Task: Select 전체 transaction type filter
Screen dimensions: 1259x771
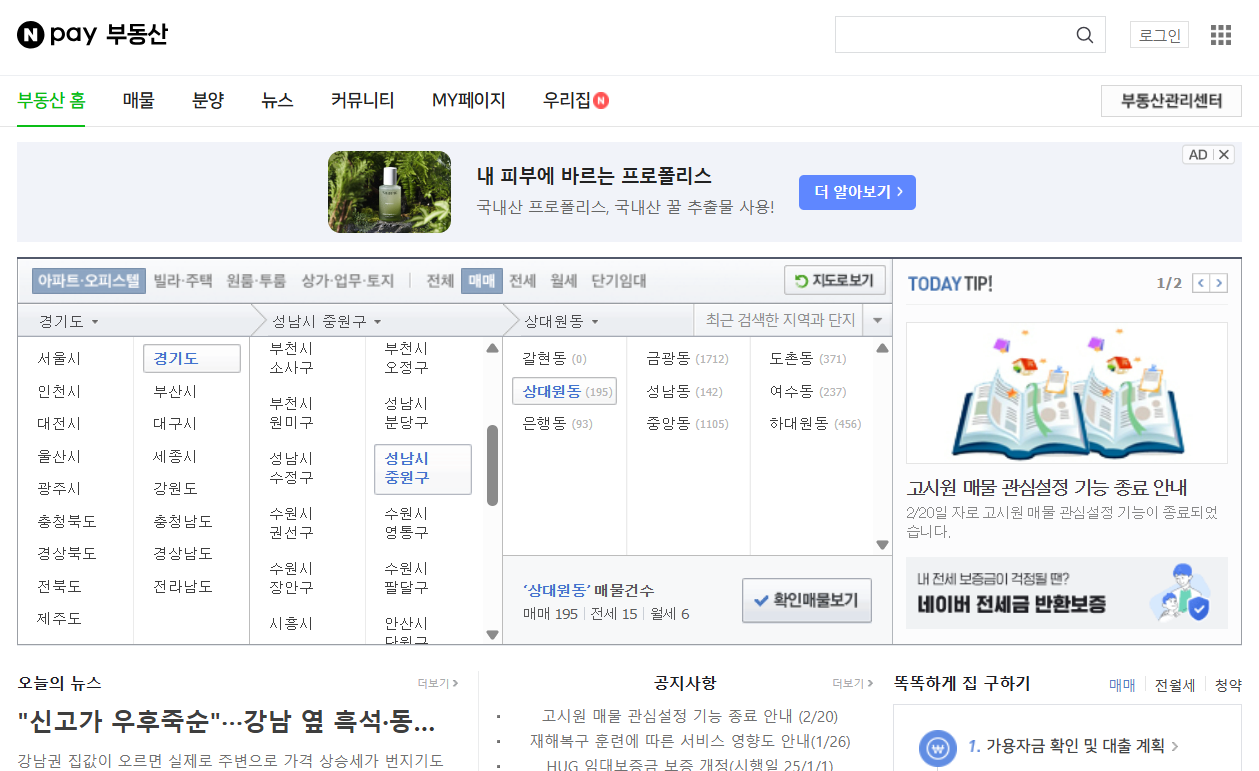Action: pos(440,281)
